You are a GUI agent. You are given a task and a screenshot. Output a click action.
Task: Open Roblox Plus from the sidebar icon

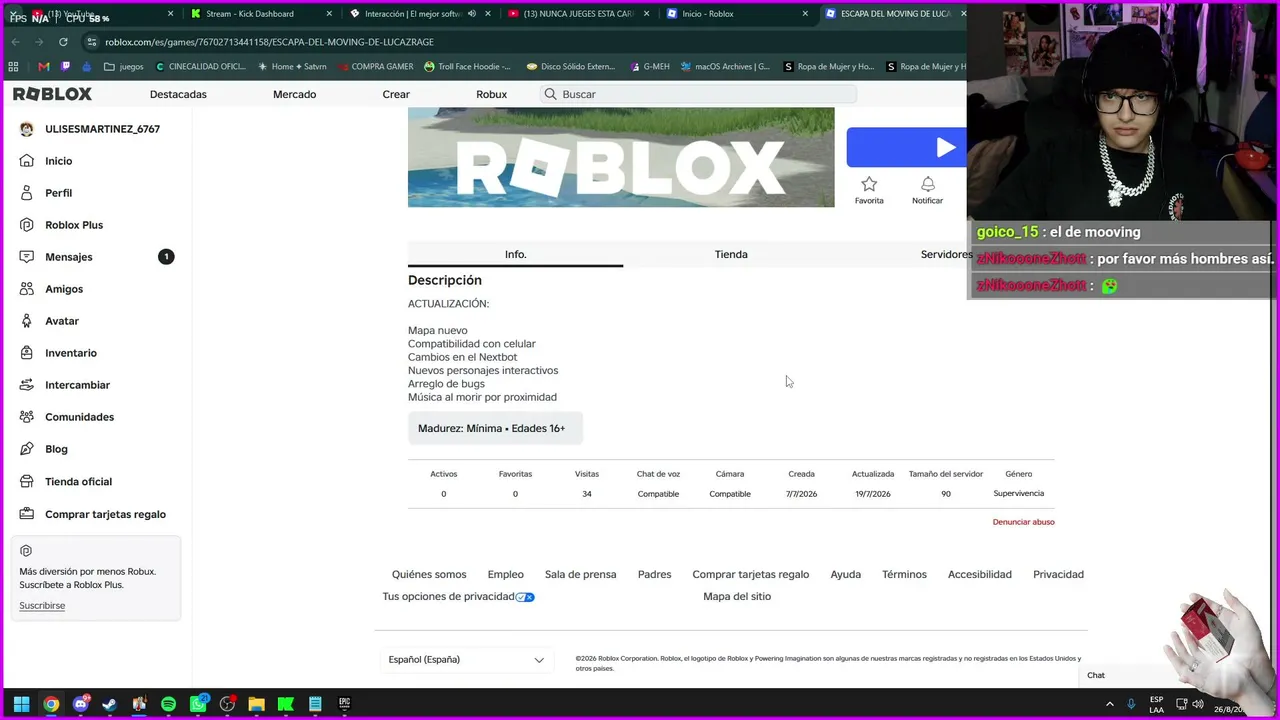click(26, 225)
